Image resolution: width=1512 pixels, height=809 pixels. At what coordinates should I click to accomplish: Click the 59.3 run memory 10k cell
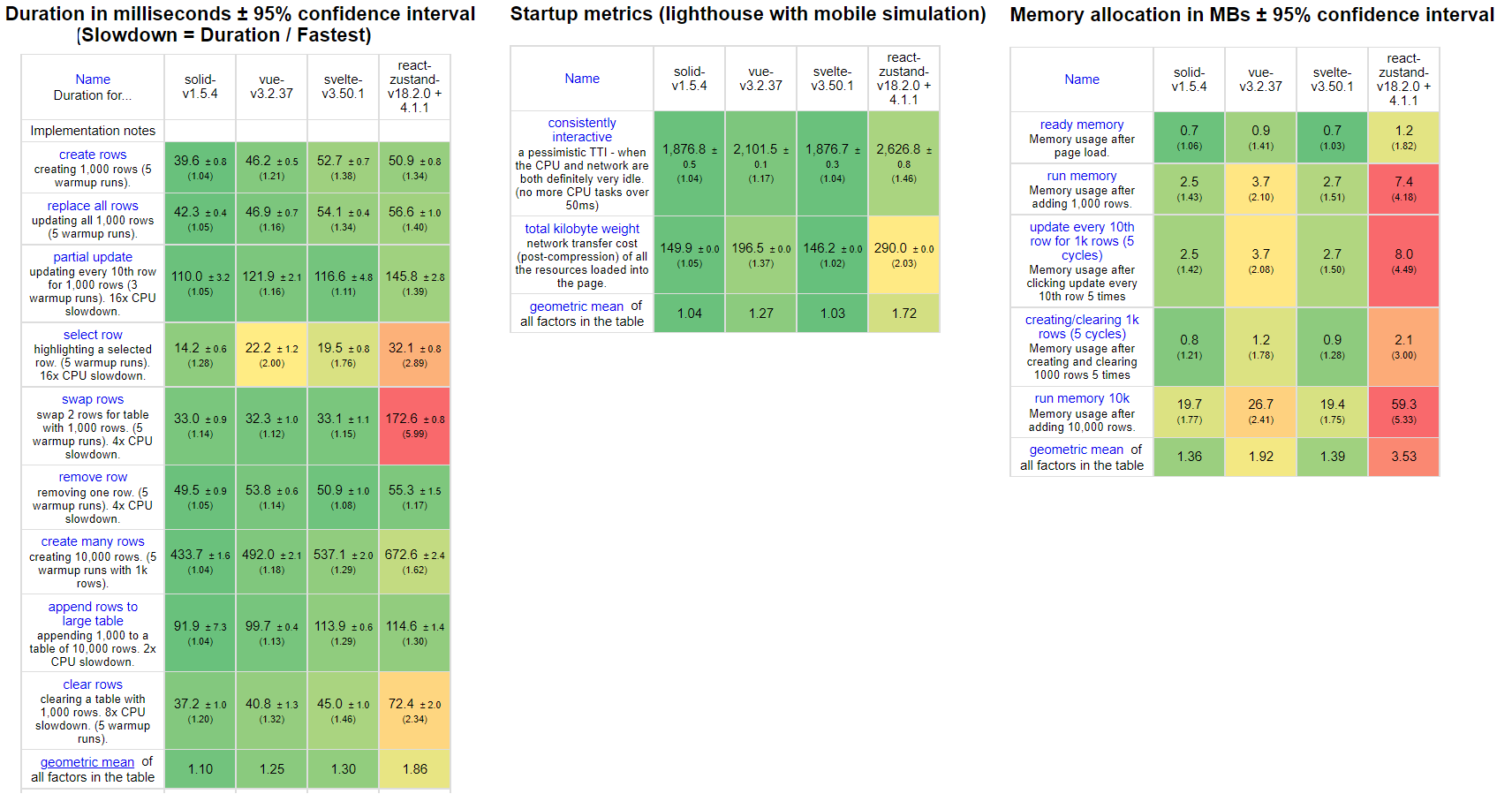[1404, 412]
